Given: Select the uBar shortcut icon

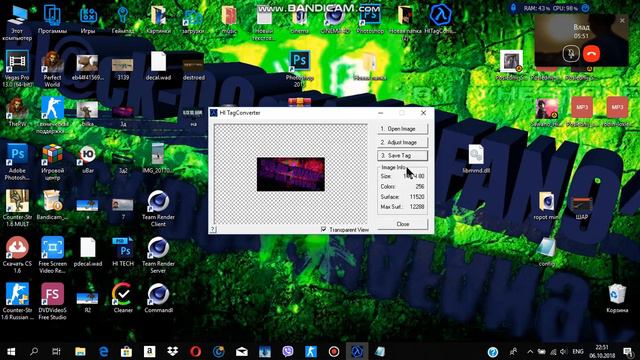Looking at the screenshot, I should click(x=88, y=159).
